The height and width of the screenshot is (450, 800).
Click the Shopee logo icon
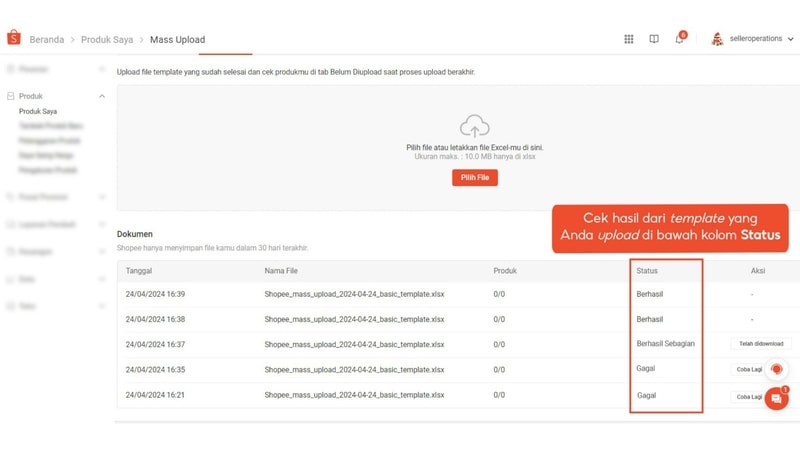coord(14,38)
